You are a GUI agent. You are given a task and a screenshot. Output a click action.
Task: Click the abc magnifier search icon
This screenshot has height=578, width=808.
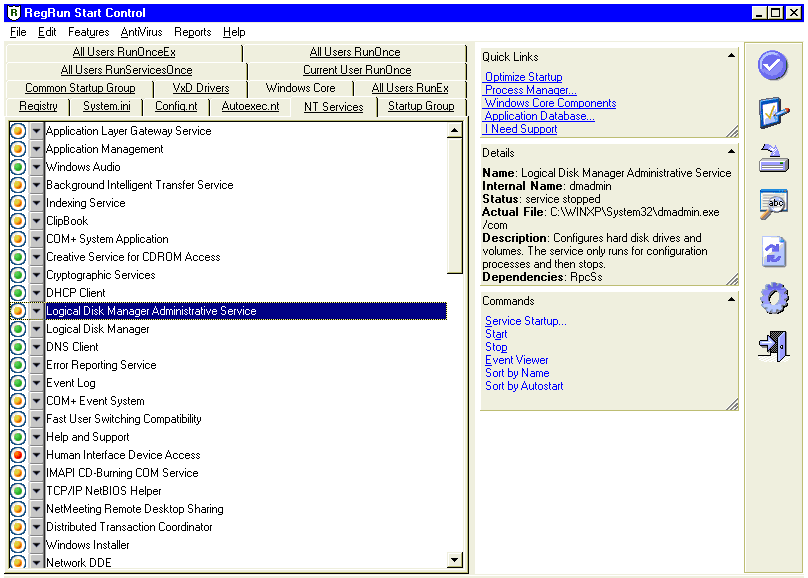pyautogui.click(x=773, y=204)
